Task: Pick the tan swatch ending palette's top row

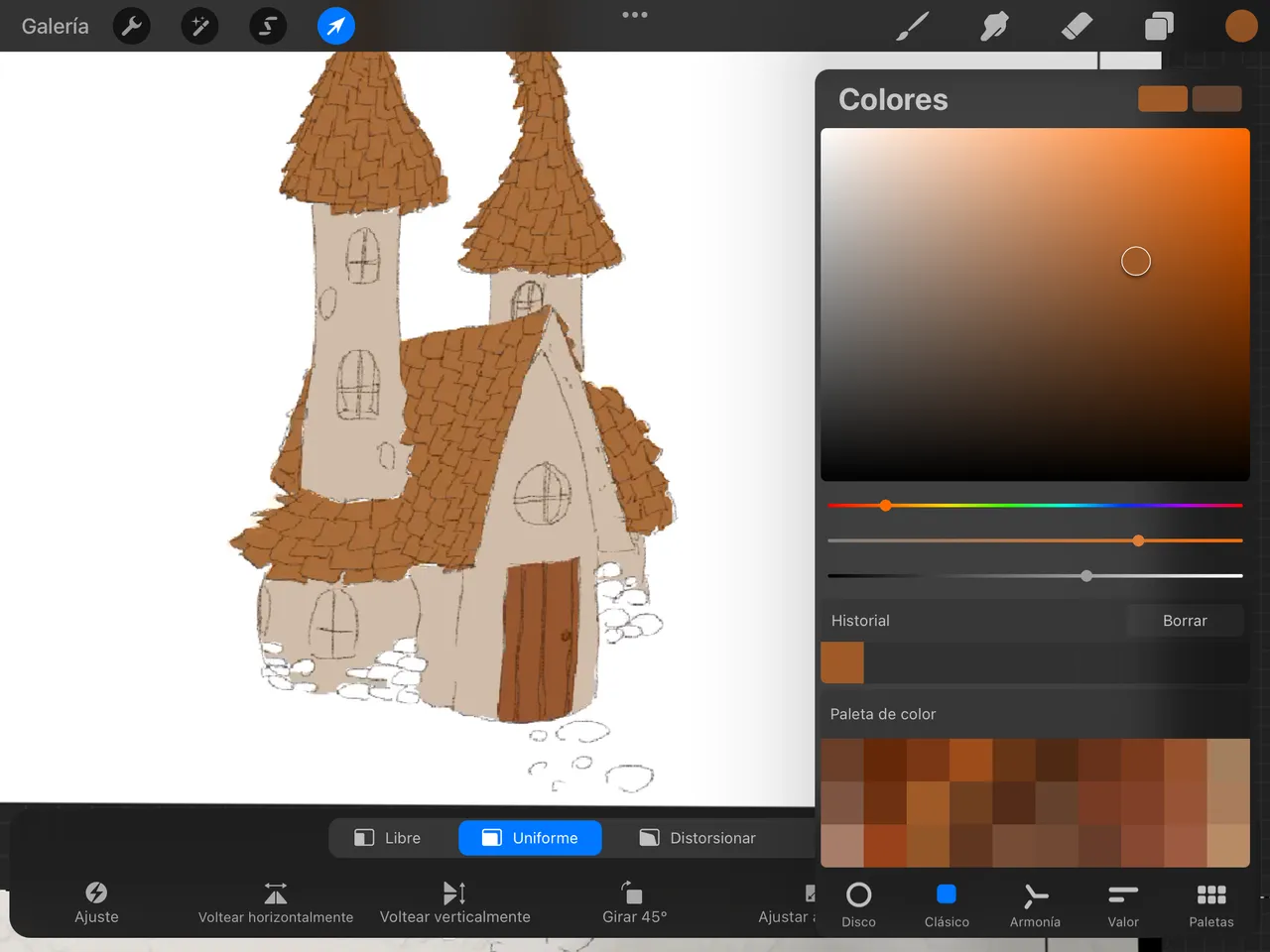Action: (1228, 760)
